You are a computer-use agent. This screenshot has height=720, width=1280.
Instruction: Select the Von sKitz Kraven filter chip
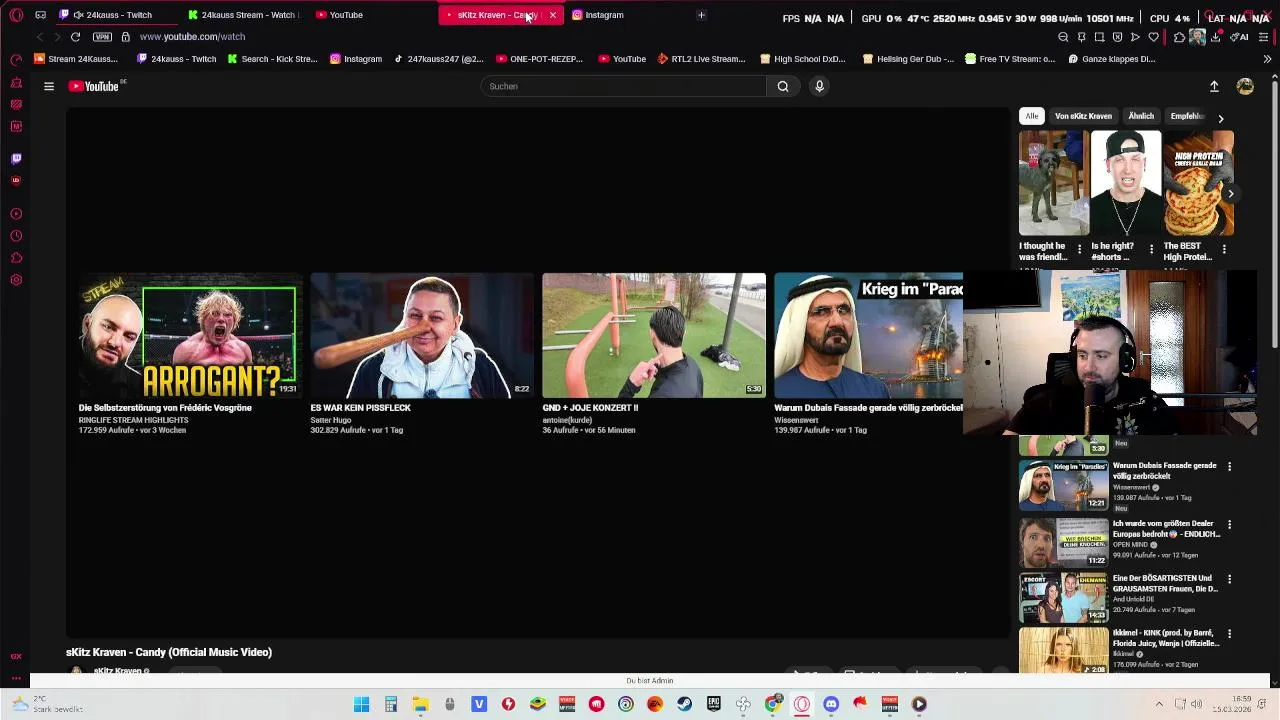click(1083, 116)
